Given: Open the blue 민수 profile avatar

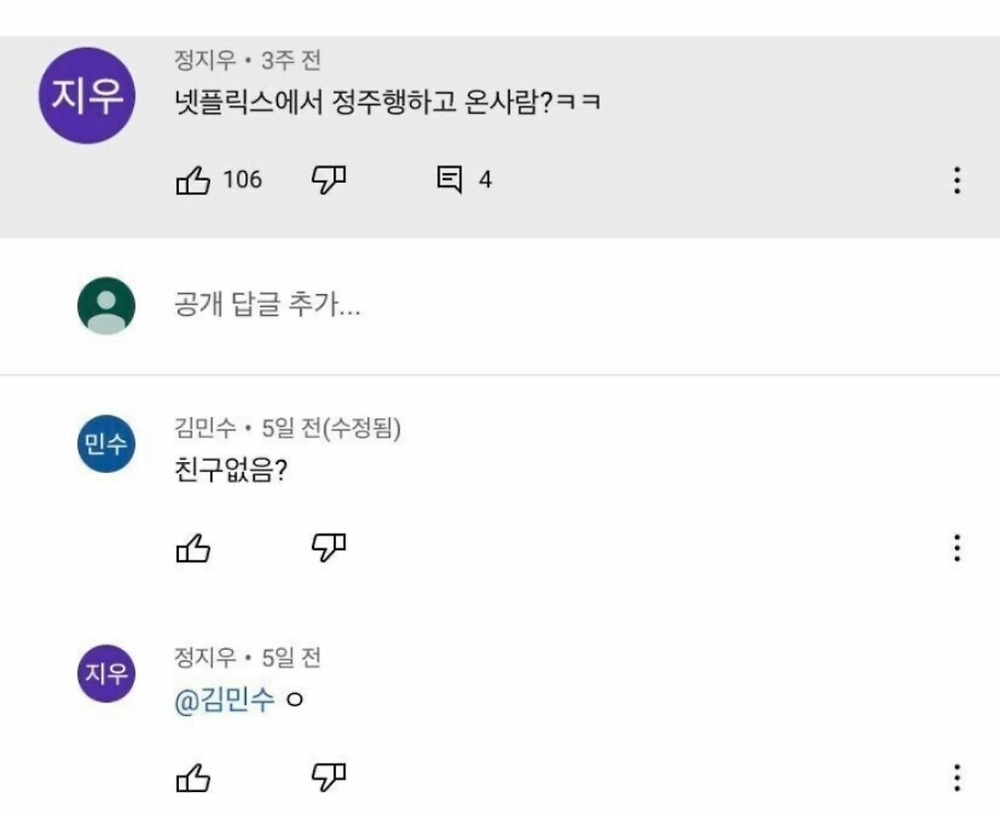Looking at the screenshot, I should point(106,444).
